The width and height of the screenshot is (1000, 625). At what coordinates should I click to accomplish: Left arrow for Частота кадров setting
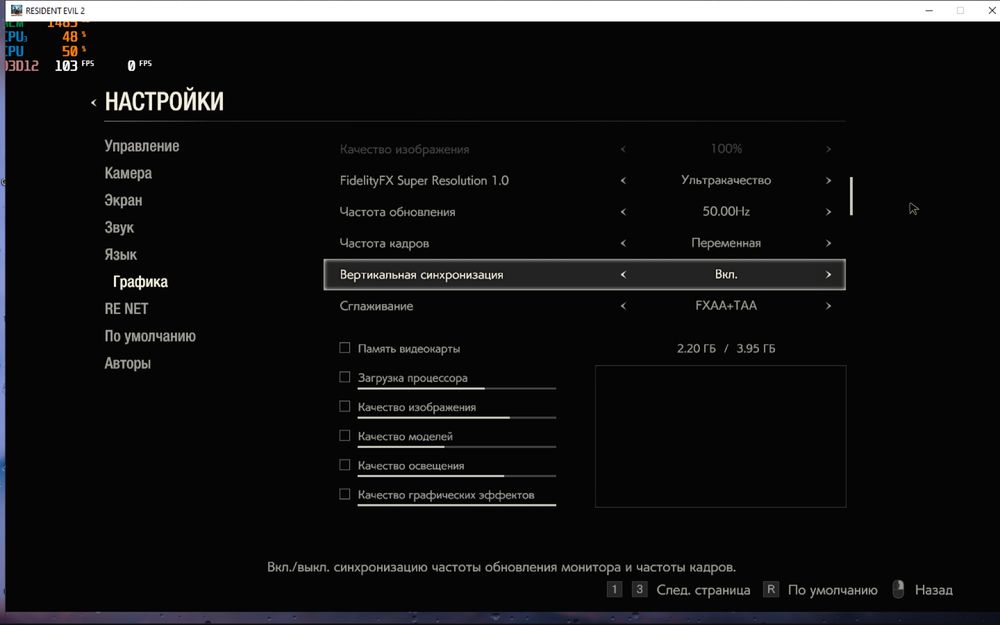click(623, 243)
